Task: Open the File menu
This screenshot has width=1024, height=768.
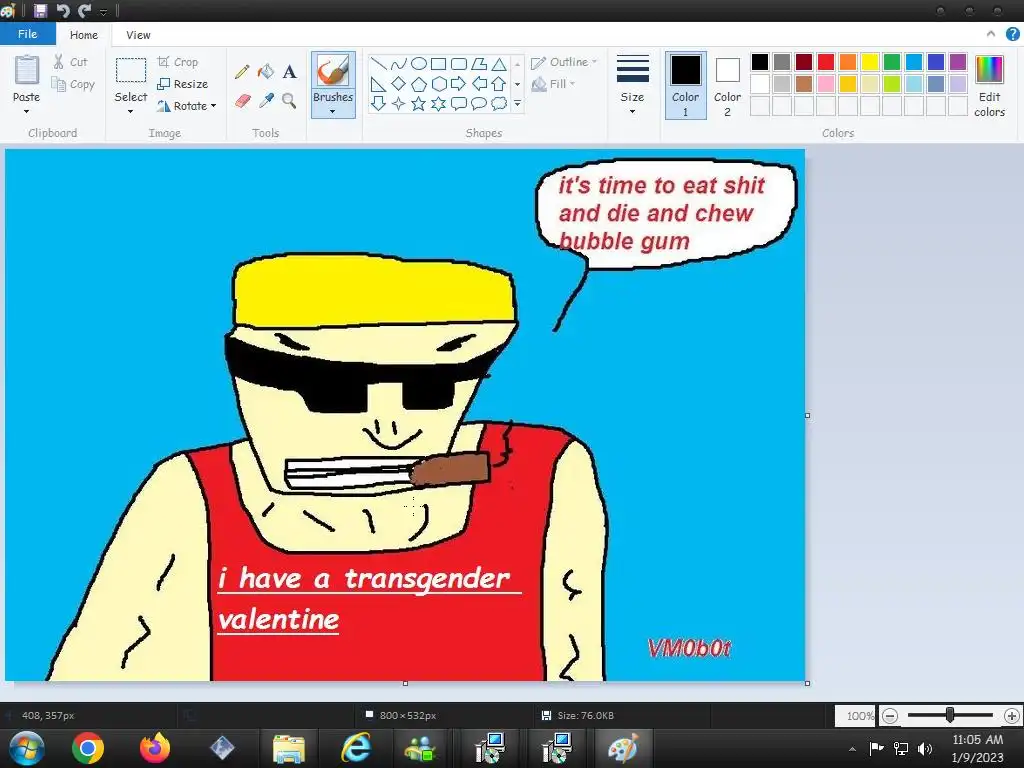Action: 27,34
